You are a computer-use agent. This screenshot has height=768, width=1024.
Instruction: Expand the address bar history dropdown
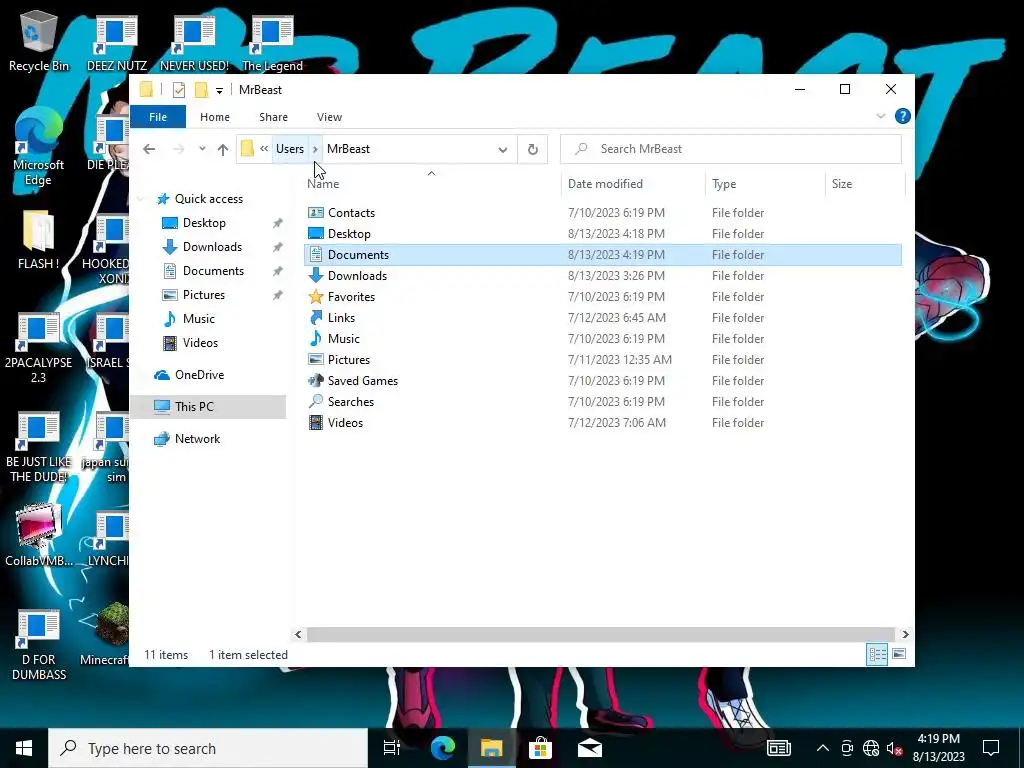click(503, 150)
